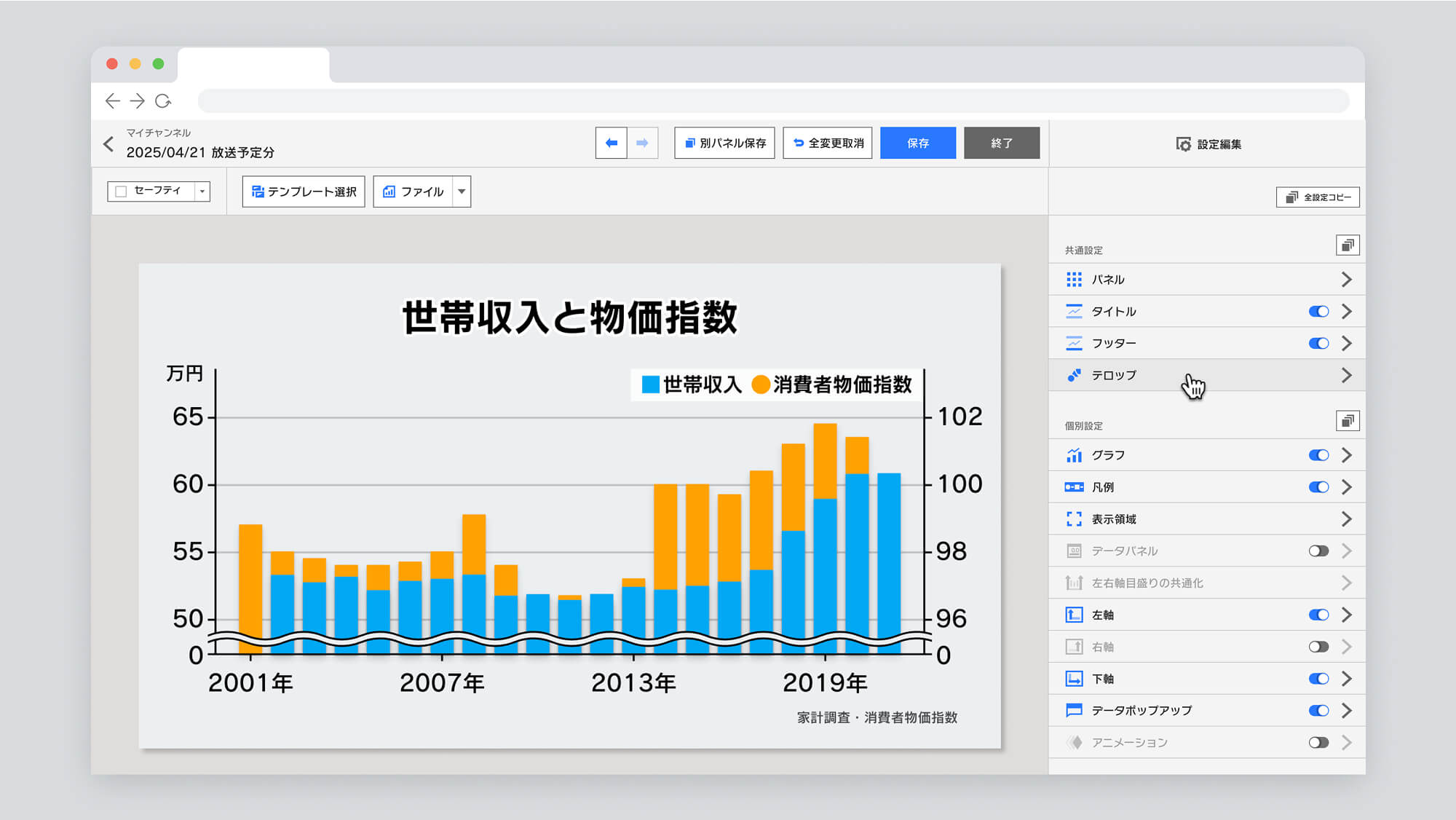Open the パネル settings row

tap(1207, 280)
